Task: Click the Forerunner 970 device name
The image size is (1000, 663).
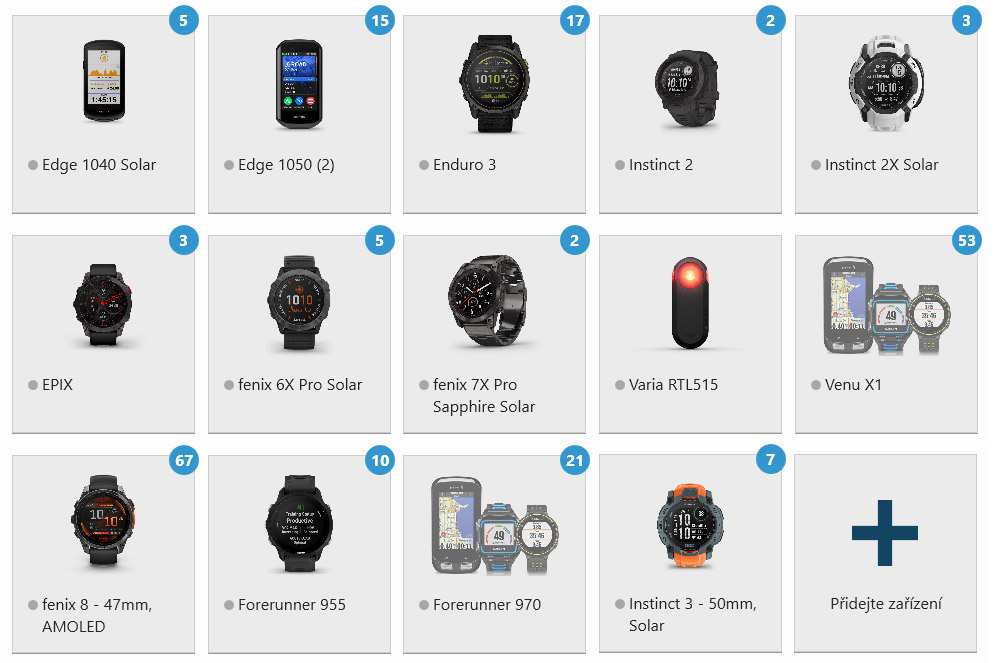Action: pyautogui.click(x=487, y=604)
